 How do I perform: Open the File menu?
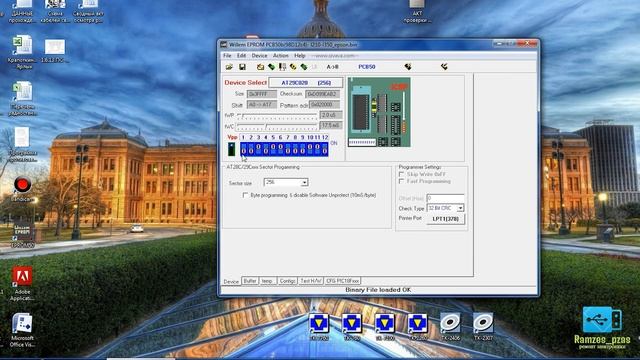227,56
